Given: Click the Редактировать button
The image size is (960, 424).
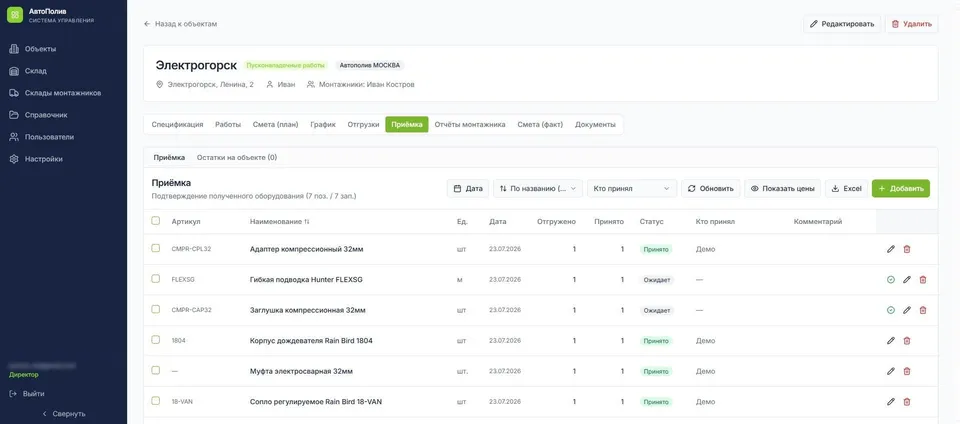Looking at the screenshot, I should click(x=842, y=24).
